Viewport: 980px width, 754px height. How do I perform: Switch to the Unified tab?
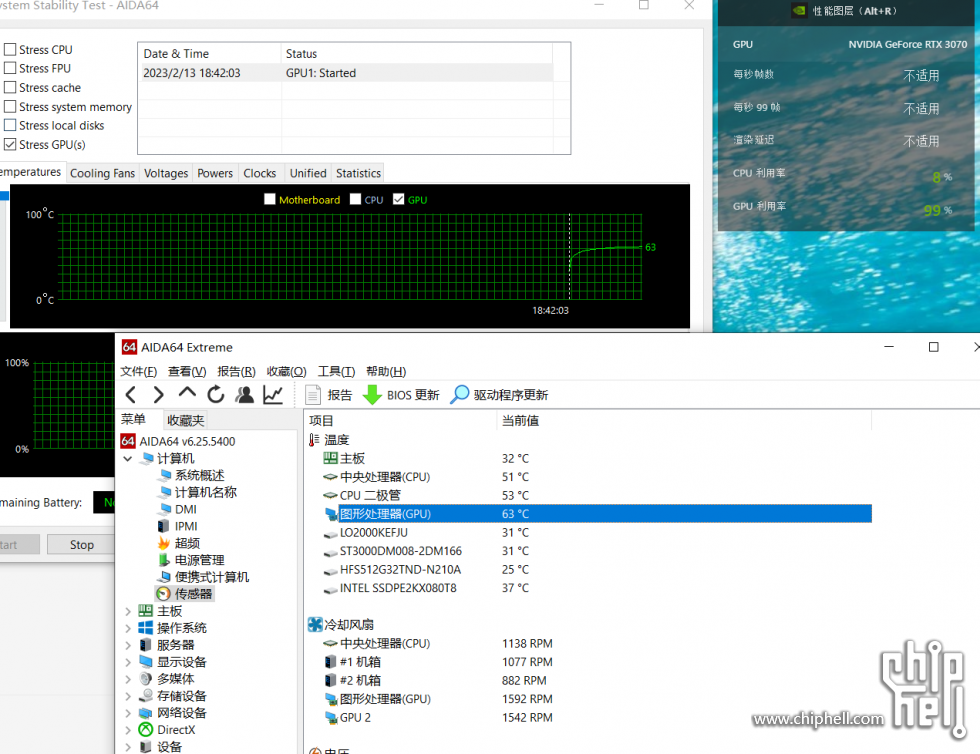(308, 173)
